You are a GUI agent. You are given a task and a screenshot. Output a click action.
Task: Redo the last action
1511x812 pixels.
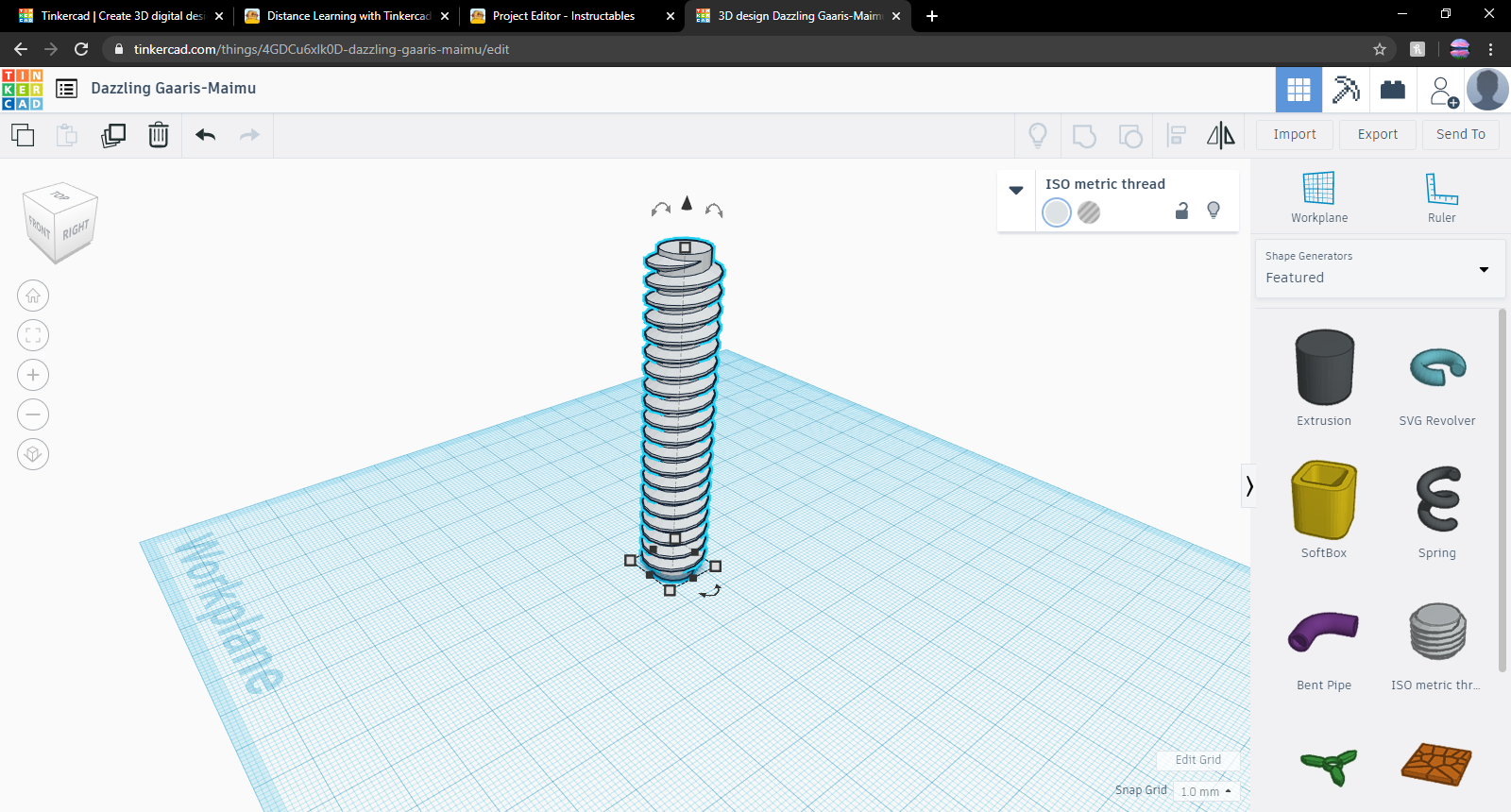click(249, 135)
